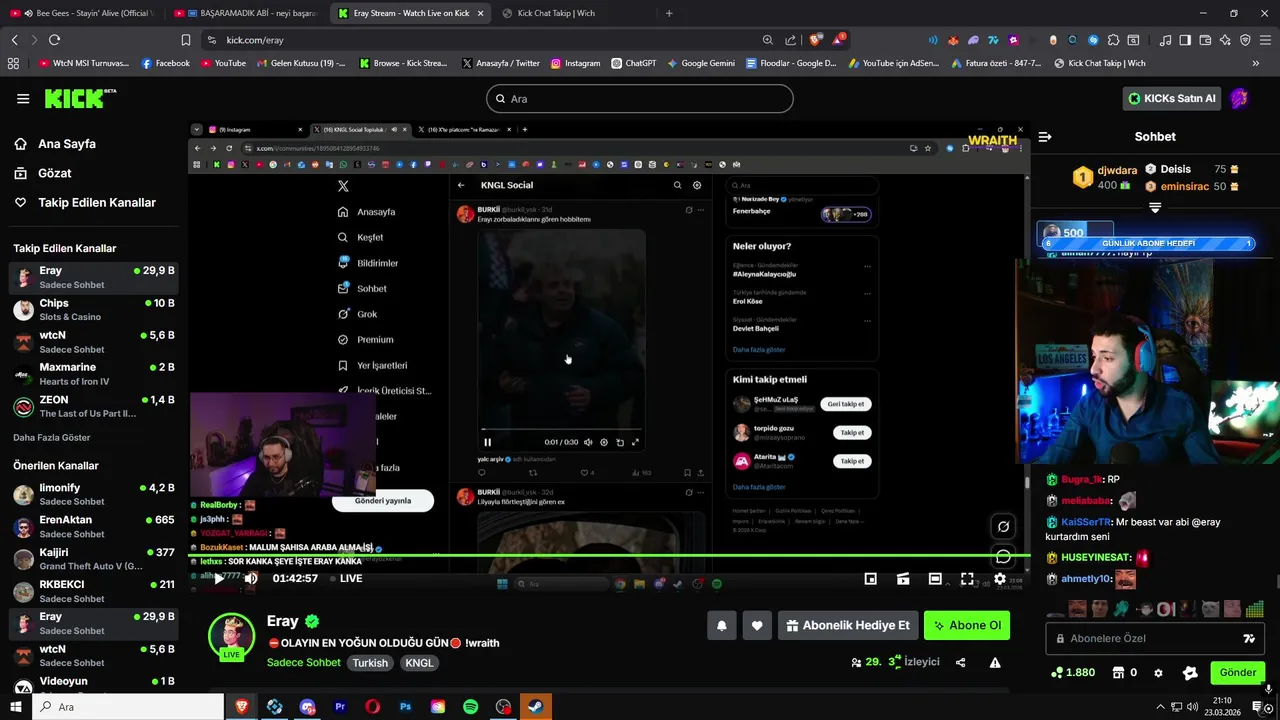The width and height of the screenshot is (1280, 720).
Task: Open Brave Shields icon
Action: pyautogui.click(x=816, y=40)
